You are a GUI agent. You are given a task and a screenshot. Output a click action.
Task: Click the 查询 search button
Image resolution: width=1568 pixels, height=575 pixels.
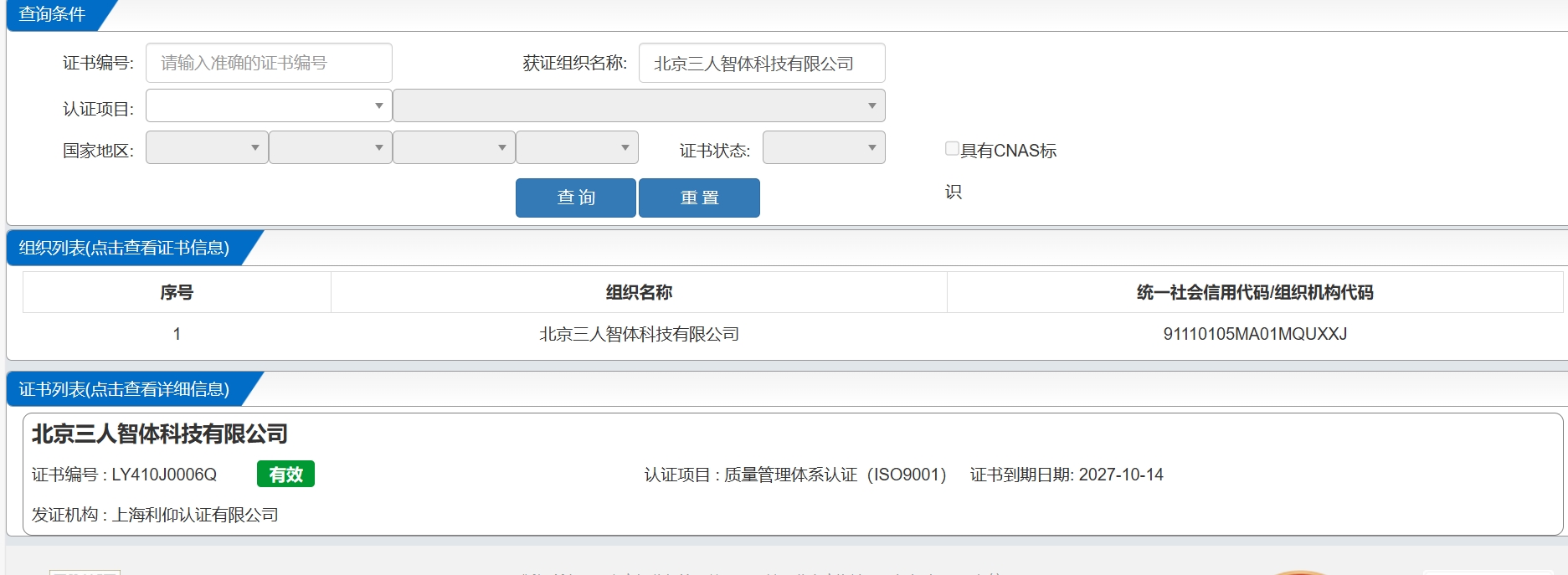tap(576, 198)
